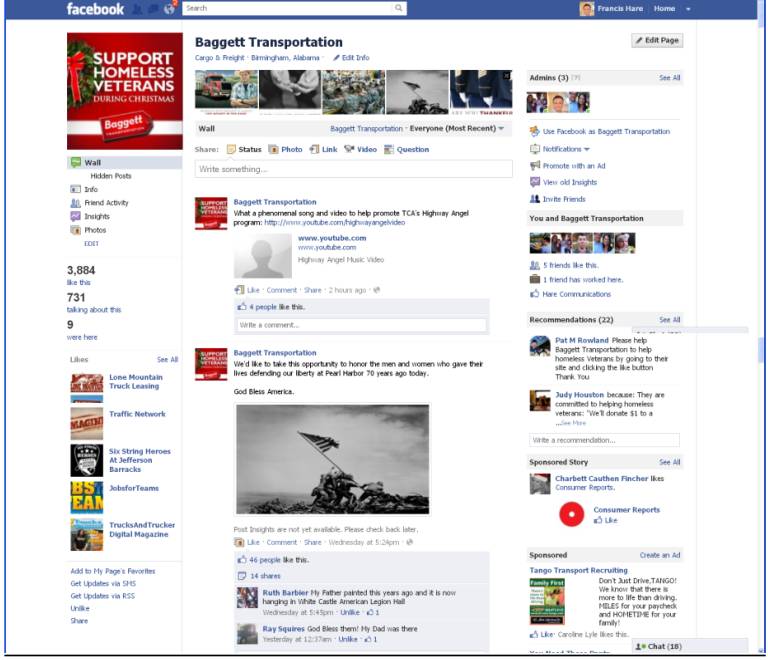Open the Chat (18) bar

click(690, 646)
